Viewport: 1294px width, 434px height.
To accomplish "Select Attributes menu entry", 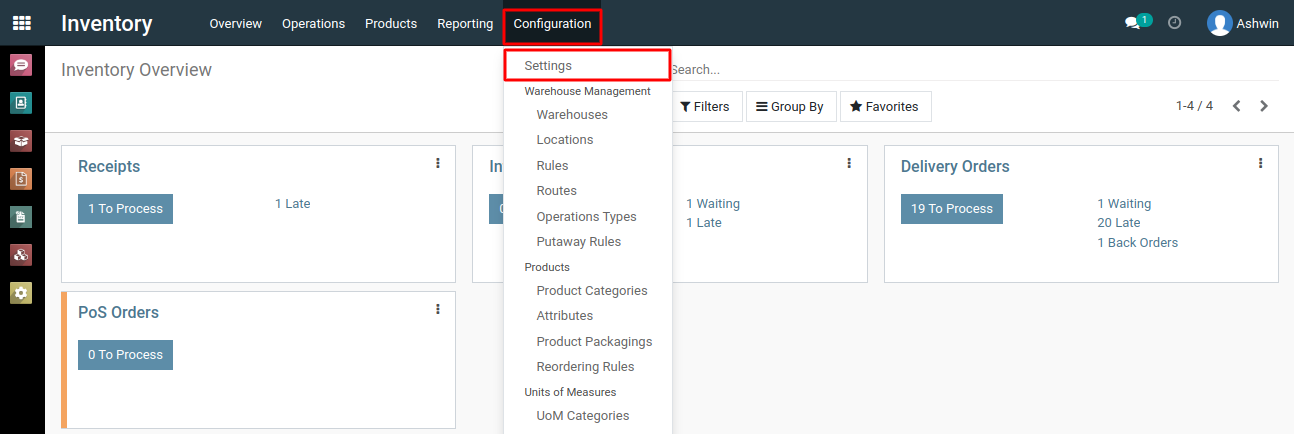I will pyautogui.click(x=564, y=316).
